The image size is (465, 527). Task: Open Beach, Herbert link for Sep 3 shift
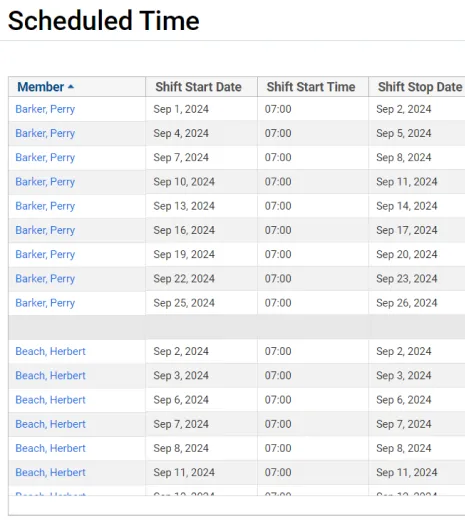(x=50, y=375)
